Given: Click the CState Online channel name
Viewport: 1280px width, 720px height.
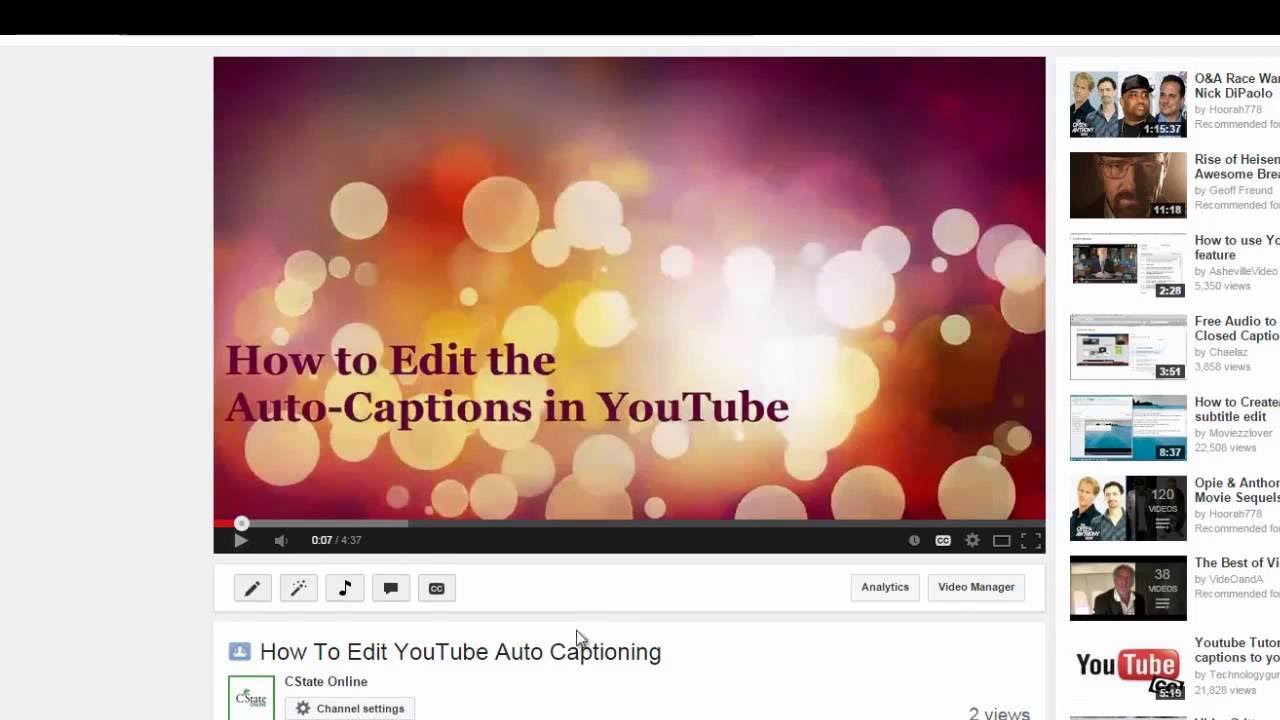Looking at the screenshot, I should point(326,681).
